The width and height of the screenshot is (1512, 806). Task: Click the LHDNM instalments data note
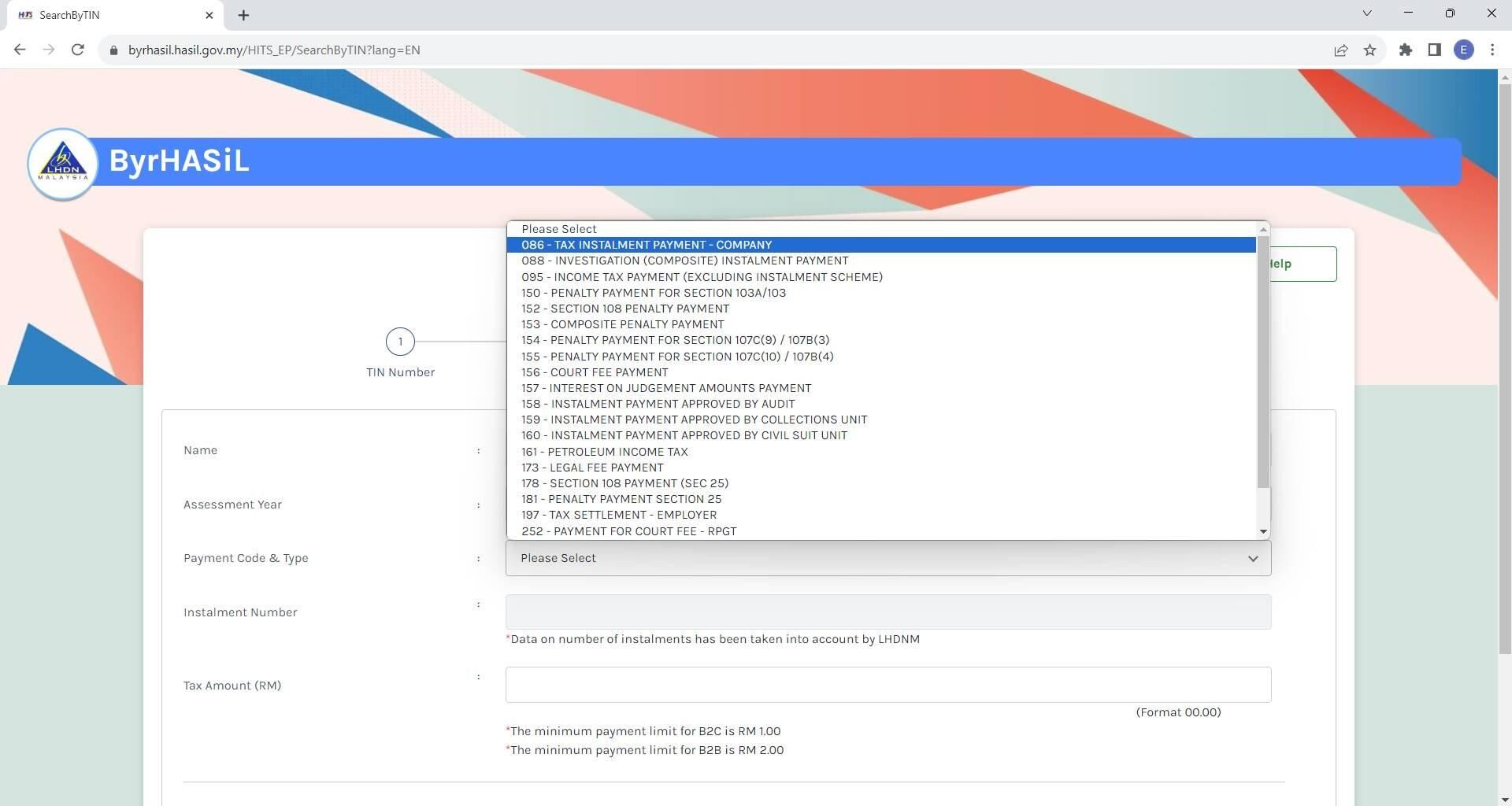point(713,639)
